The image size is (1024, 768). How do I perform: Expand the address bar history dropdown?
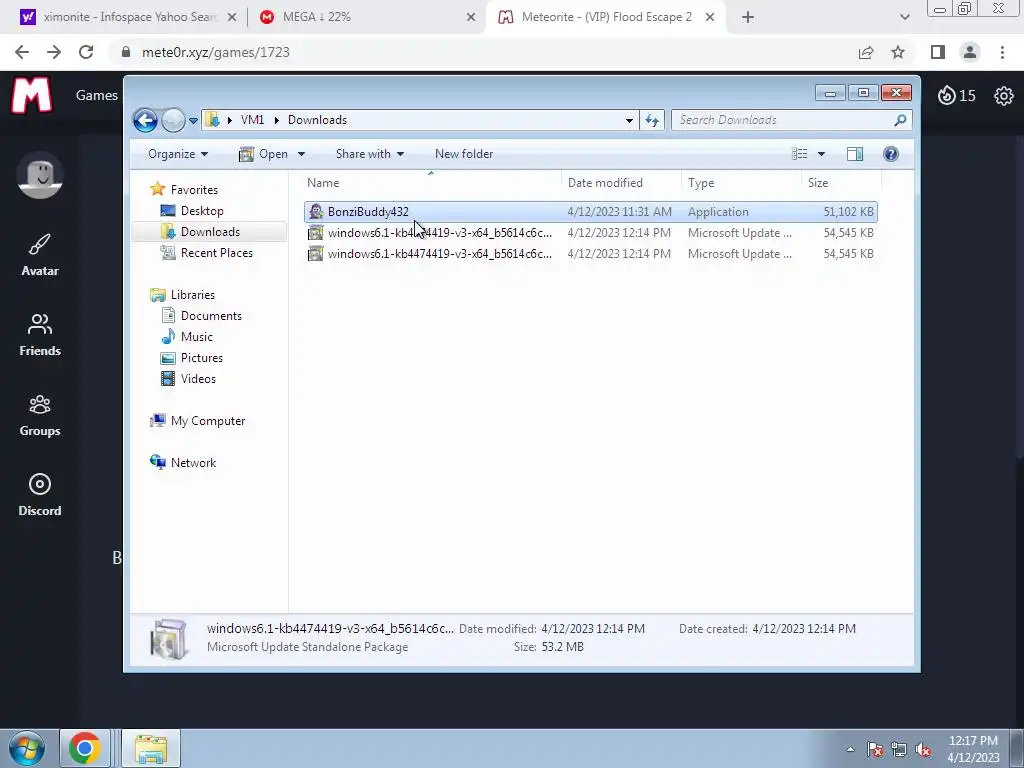(x=629, y=120)
